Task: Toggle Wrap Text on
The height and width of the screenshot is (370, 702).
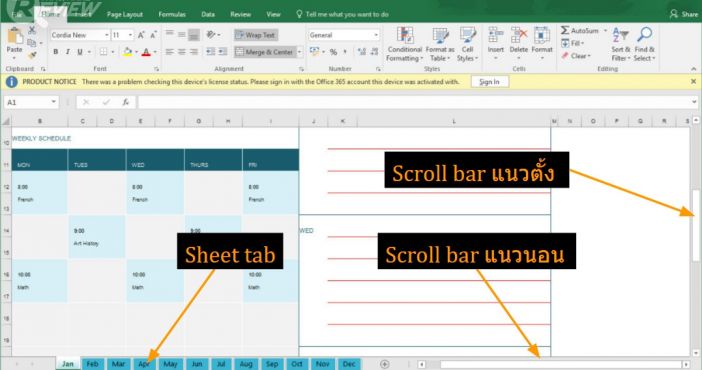Action: [x=256, y=35]
